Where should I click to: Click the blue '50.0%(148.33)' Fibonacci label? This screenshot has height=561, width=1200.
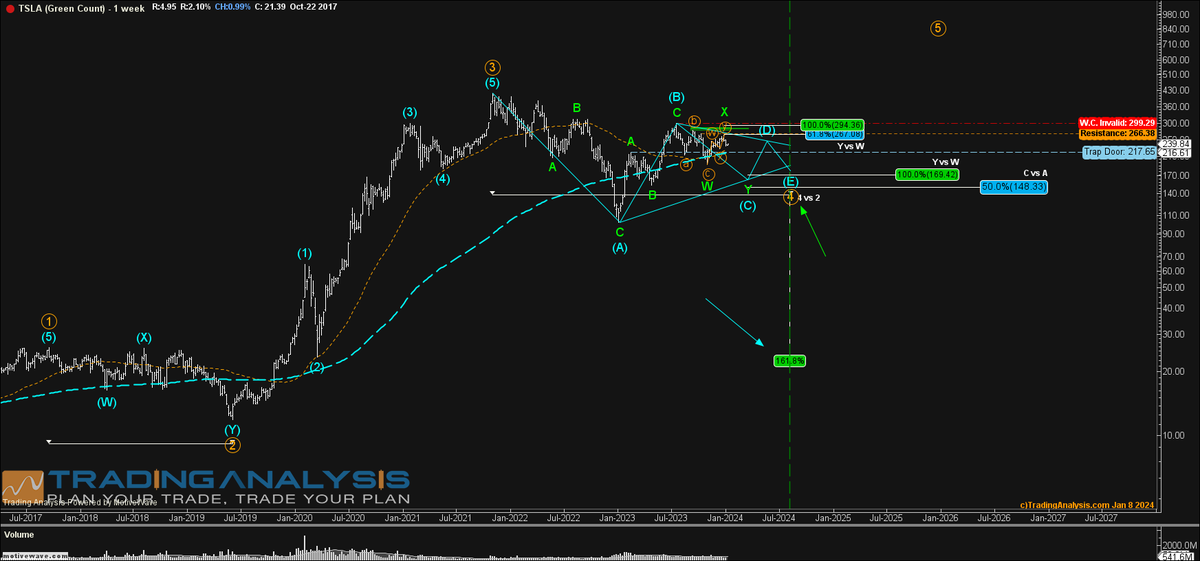pos(1014,187)
